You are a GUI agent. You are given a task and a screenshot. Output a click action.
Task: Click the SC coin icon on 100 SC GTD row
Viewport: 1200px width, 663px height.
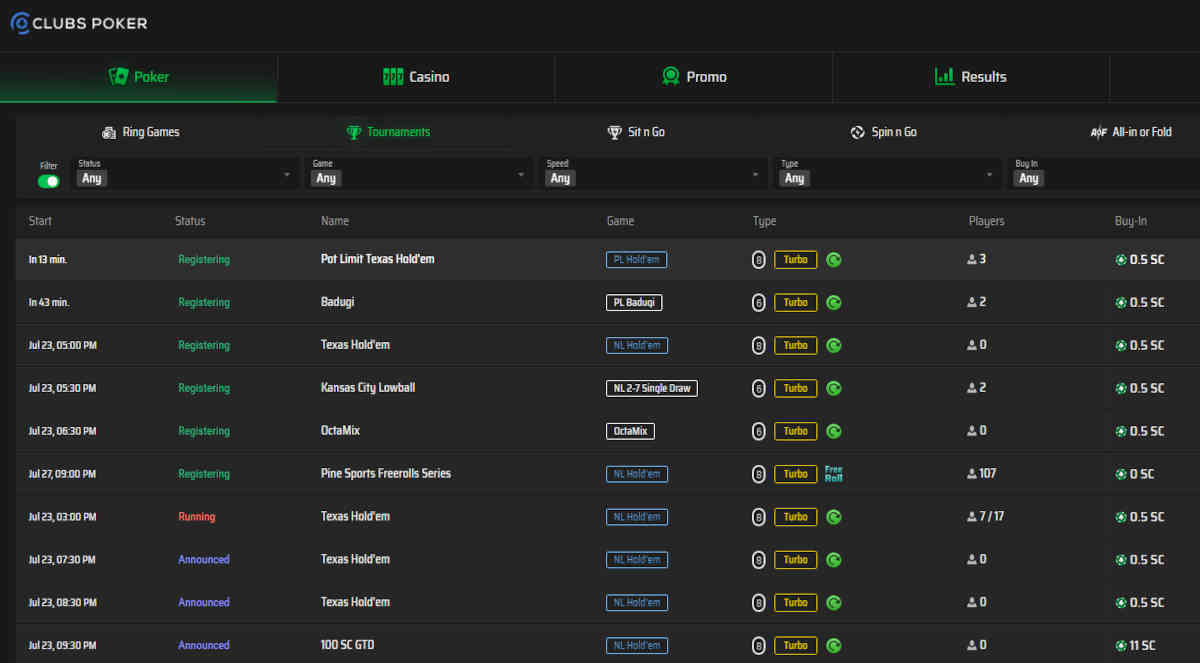click(x=1121, y=646)
